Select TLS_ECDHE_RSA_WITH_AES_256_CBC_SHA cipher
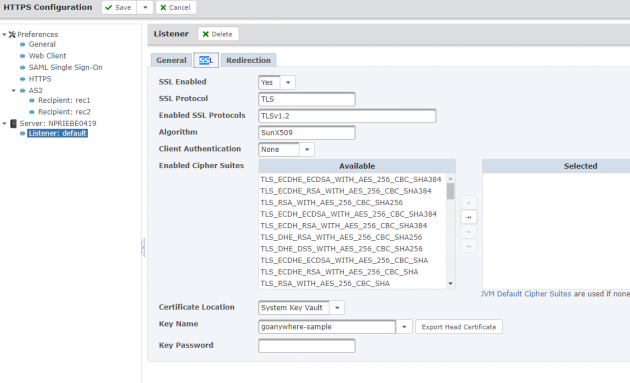The width and height of the screenshot is (630, 383). [x=339, y=272]
